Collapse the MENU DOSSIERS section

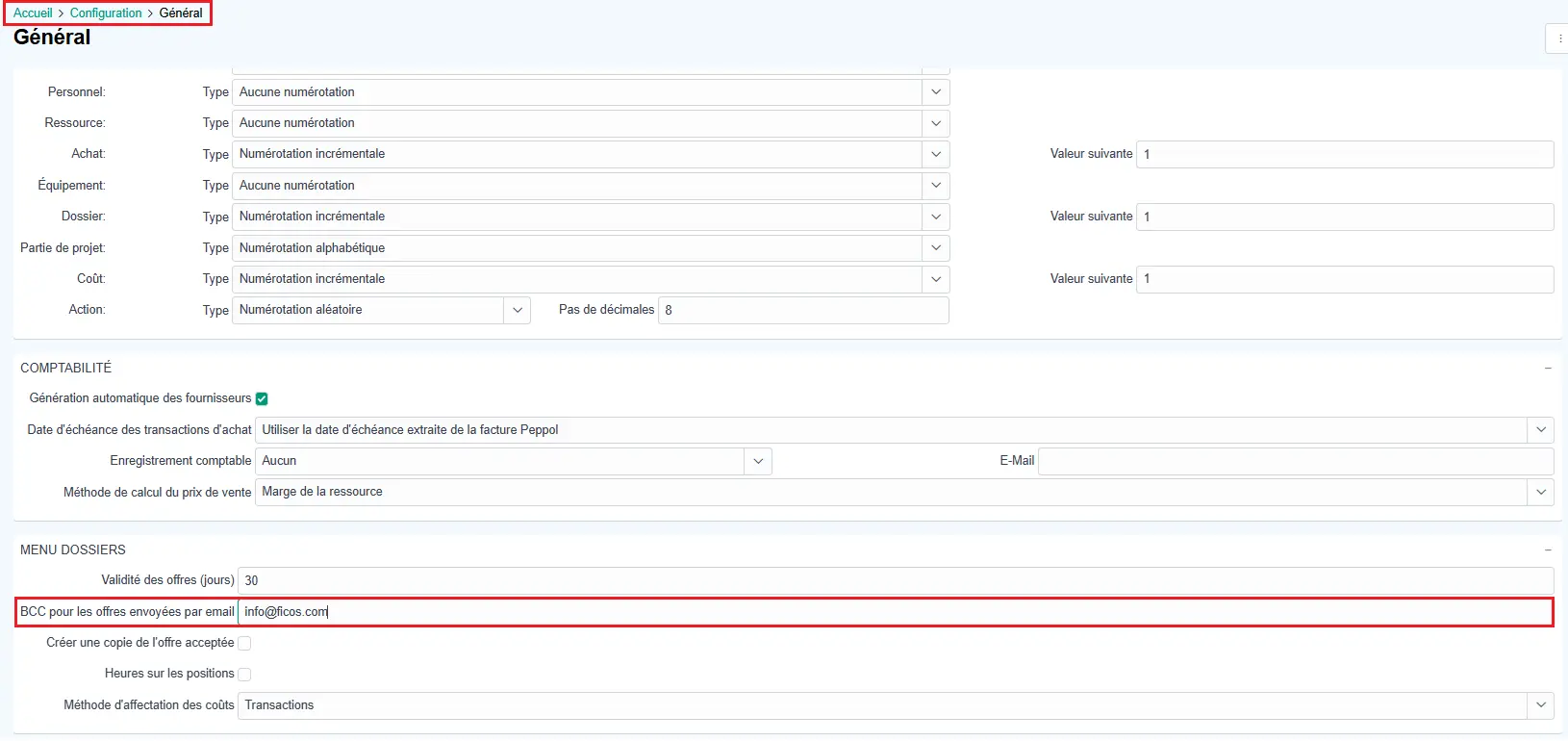click(x=1547, y=549)
